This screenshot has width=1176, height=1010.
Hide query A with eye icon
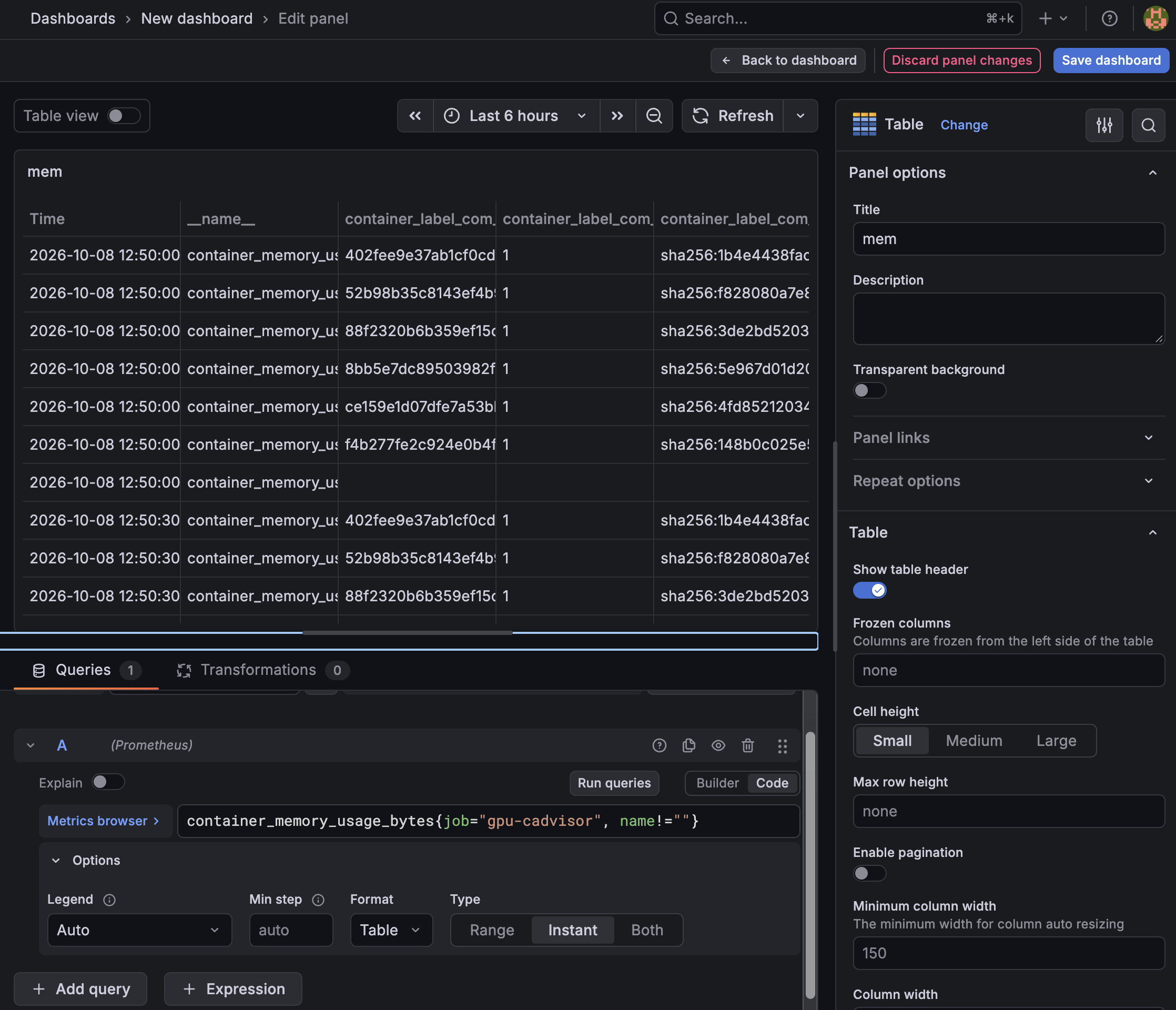click(x=718, y=745)
